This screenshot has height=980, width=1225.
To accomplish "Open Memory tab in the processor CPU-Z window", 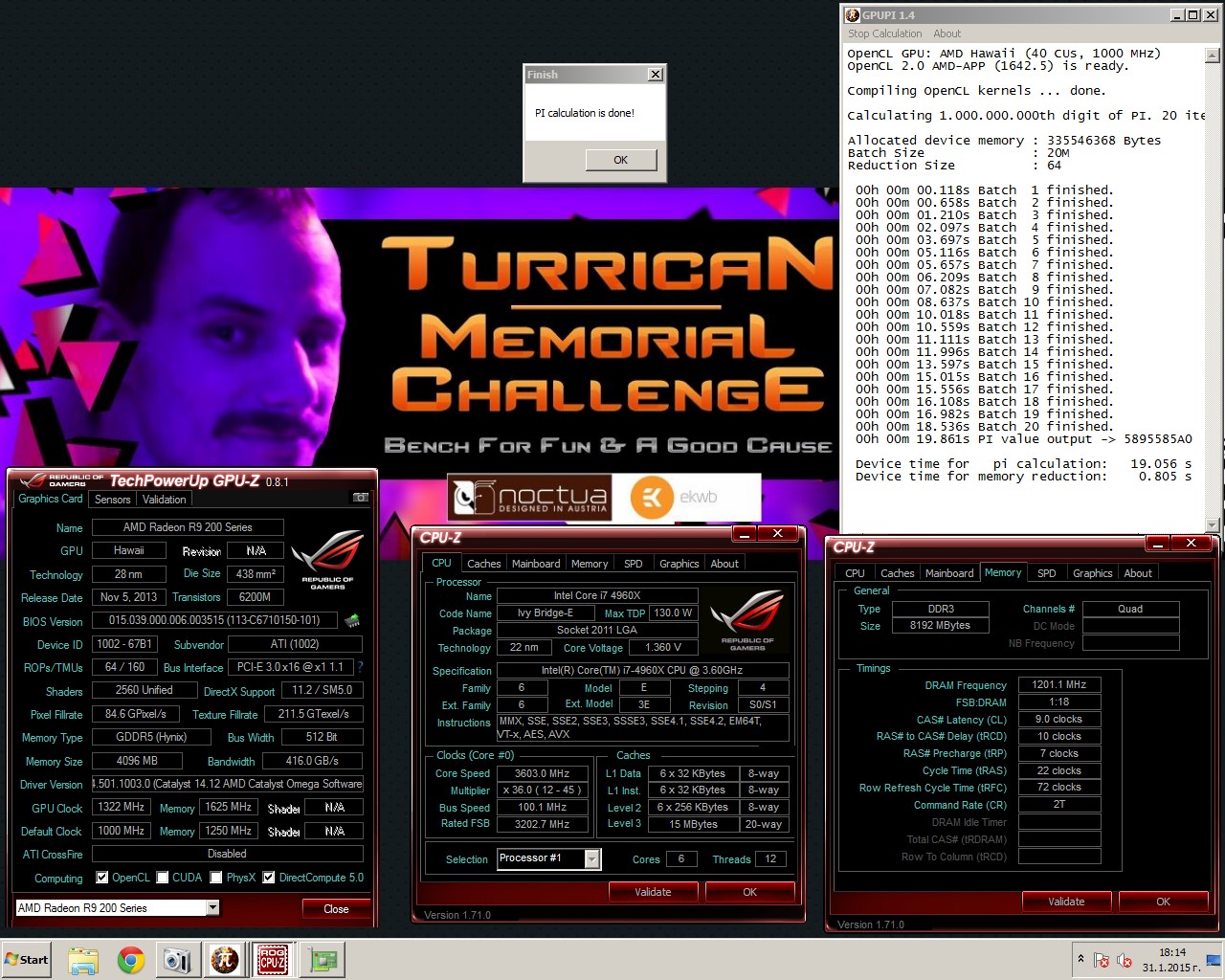I will (590, 564).
